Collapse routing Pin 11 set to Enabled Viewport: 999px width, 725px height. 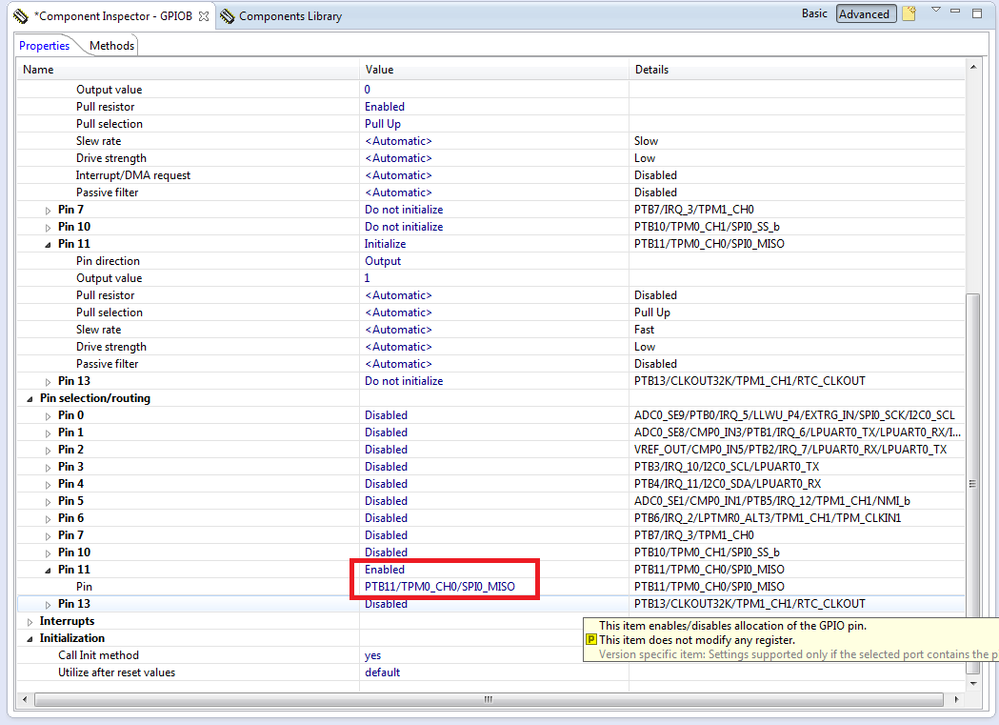[48, 570]
